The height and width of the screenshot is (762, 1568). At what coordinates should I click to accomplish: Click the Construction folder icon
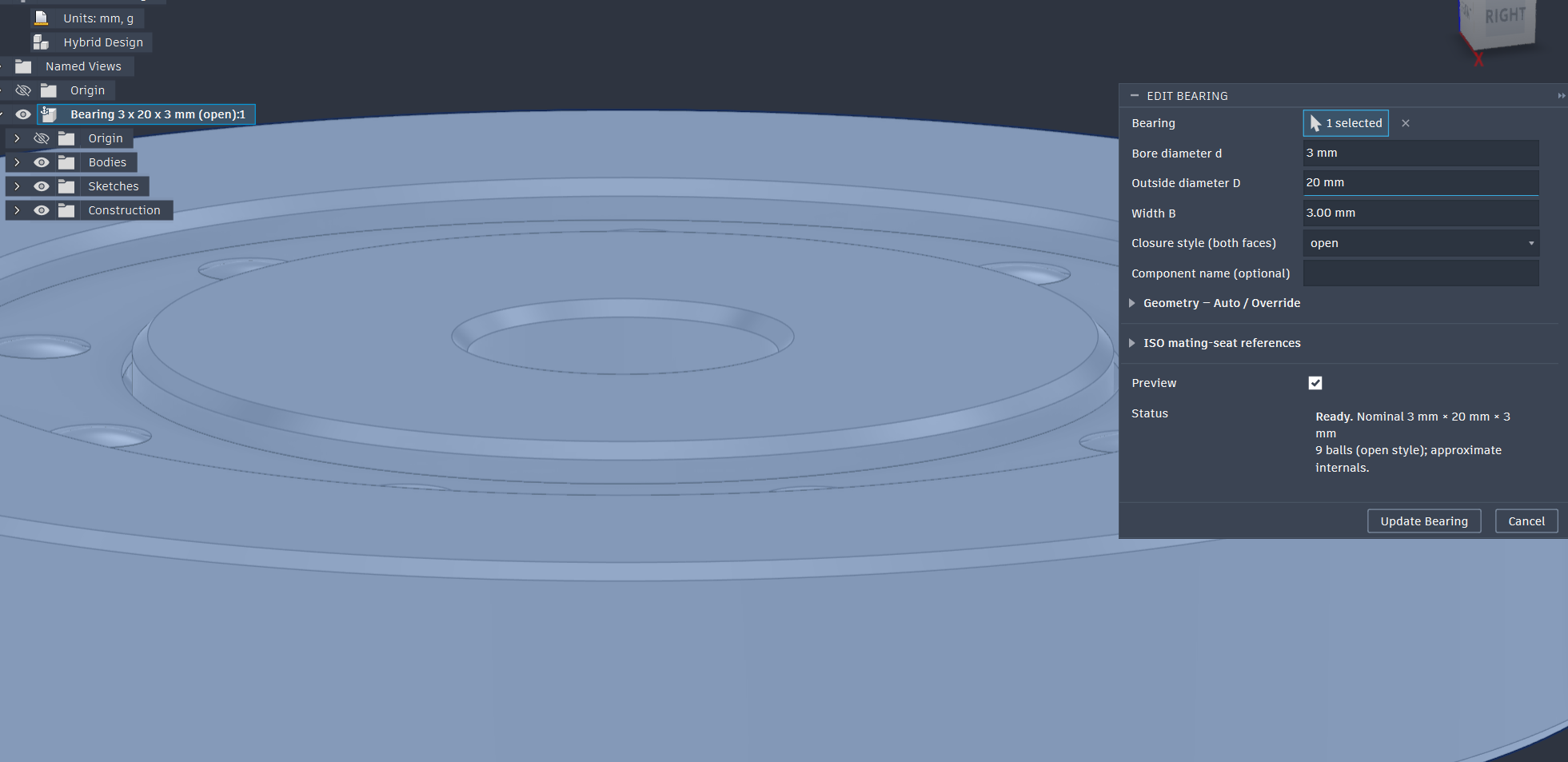(66, 210)
